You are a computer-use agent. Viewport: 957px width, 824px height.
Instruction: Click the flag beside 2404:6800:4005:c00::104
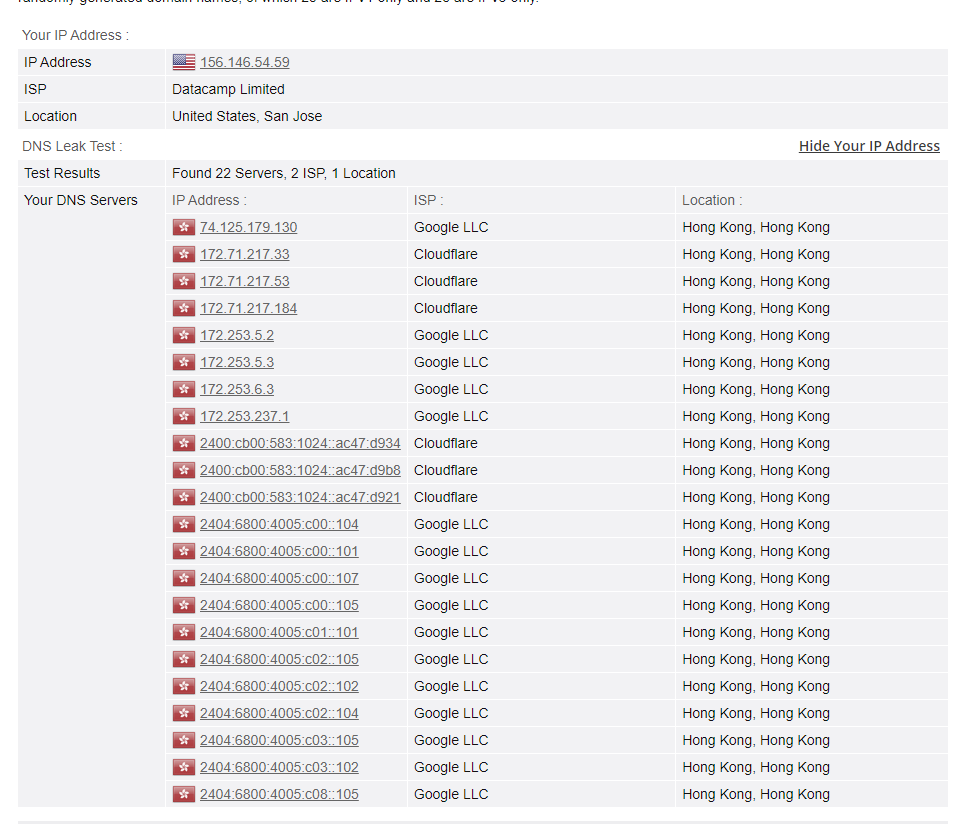pyautogui.click(x=184, y=524)
